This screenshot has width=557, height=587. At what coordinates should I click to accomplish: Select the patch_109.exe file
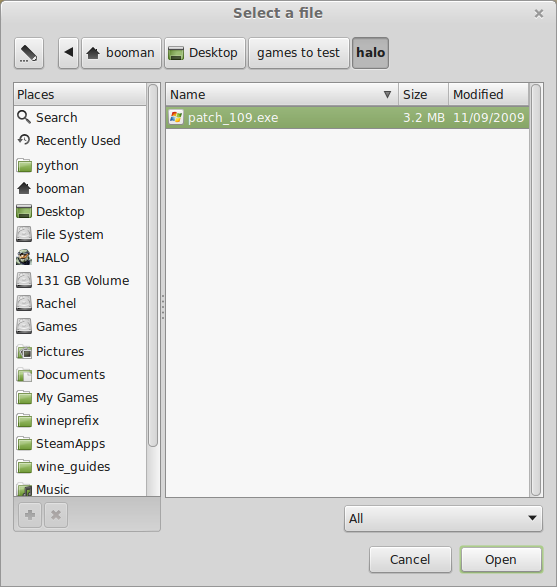pos(347,118)
